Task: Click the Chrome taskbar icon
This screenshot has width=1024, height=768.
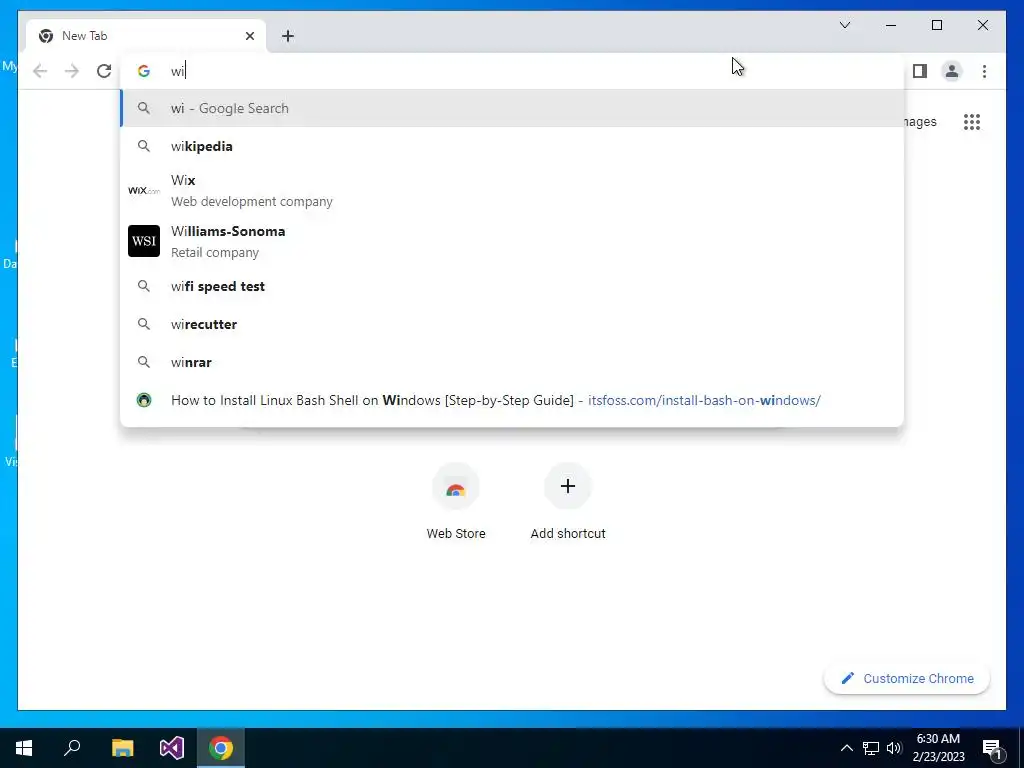Action: (x=221, y=748)
